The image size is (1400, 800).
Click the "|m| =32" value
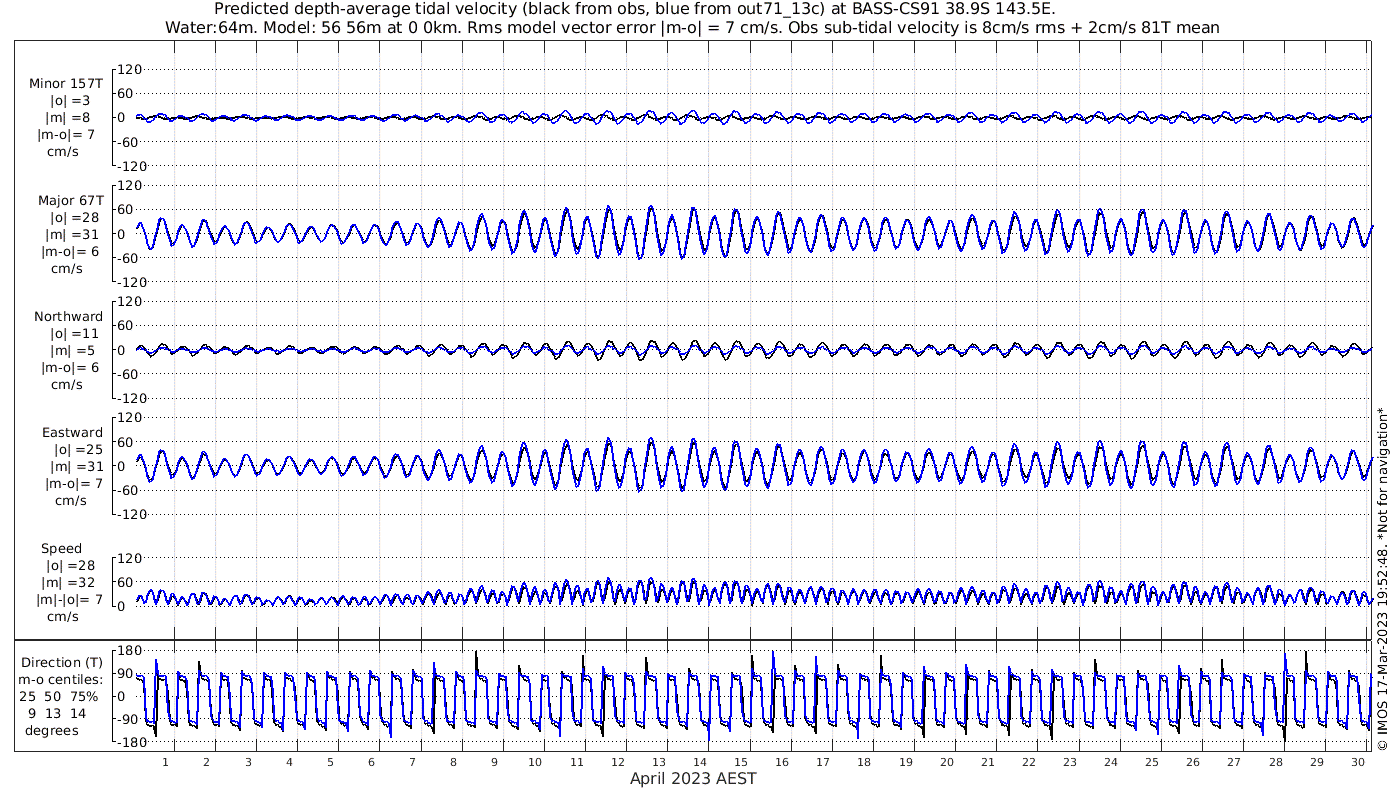(69, 582)
